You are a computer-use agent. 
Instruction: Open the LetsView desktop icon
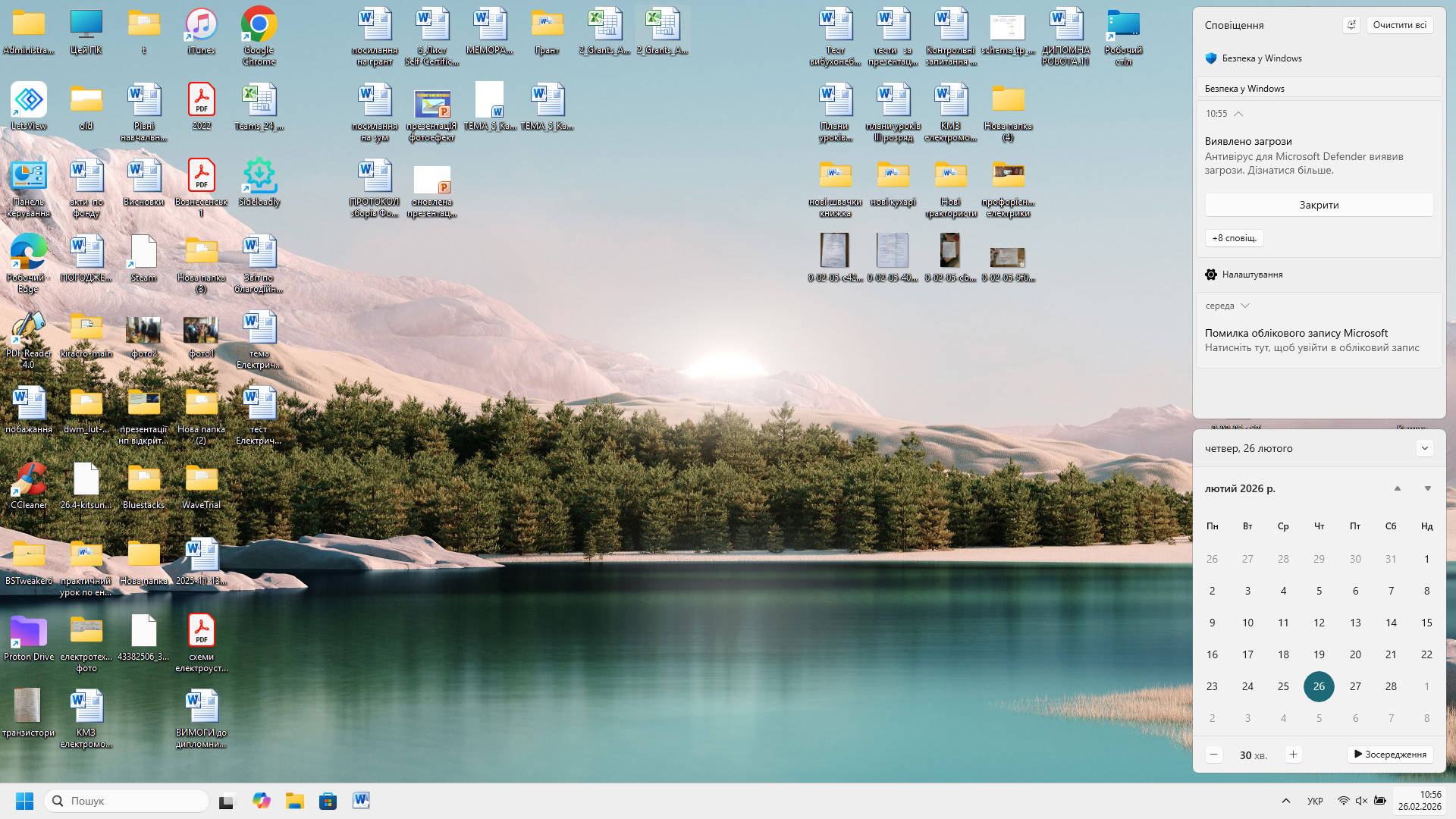pos(29,101)
